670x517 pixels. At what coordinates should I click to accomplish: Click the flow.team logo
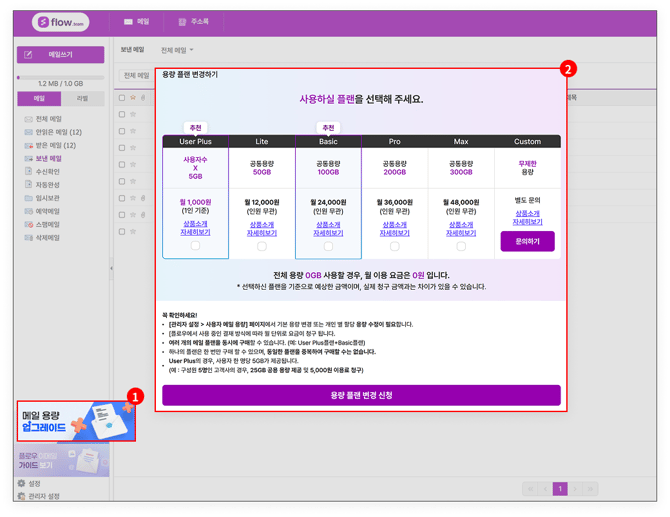pos(60,22)
